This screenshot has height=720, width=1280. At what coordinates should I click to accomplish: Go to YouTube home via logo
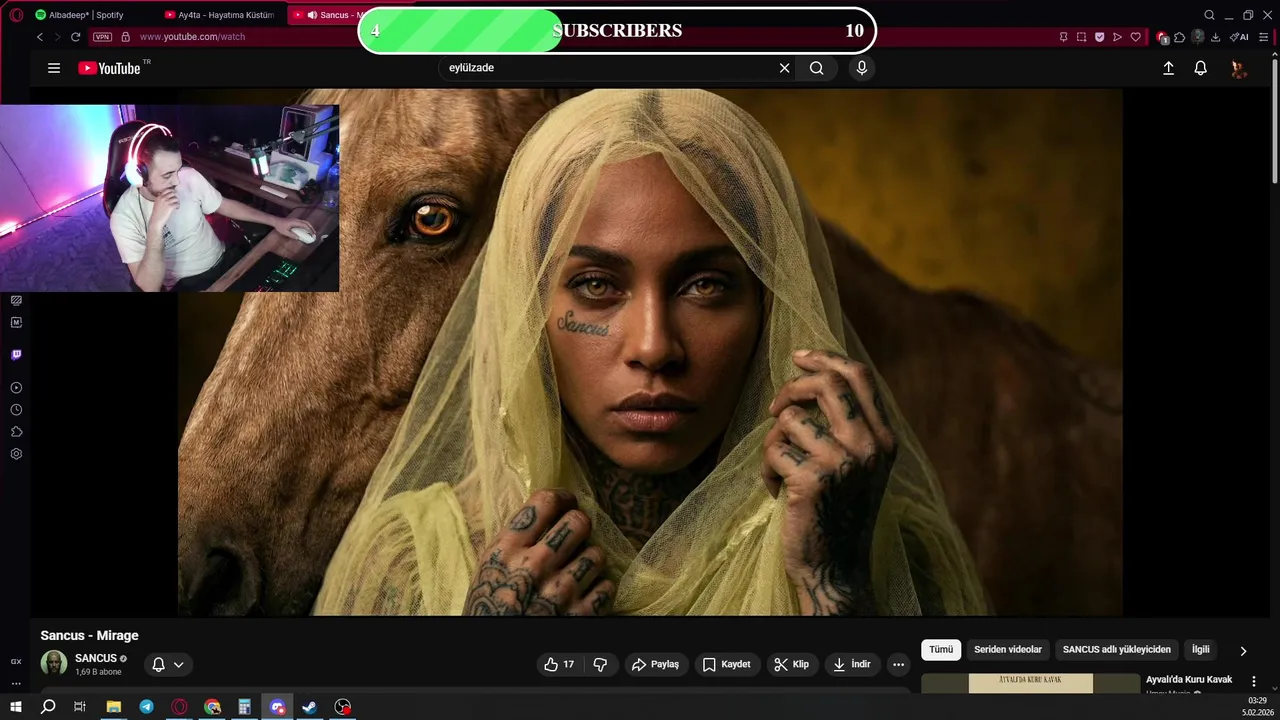(110, 68)
